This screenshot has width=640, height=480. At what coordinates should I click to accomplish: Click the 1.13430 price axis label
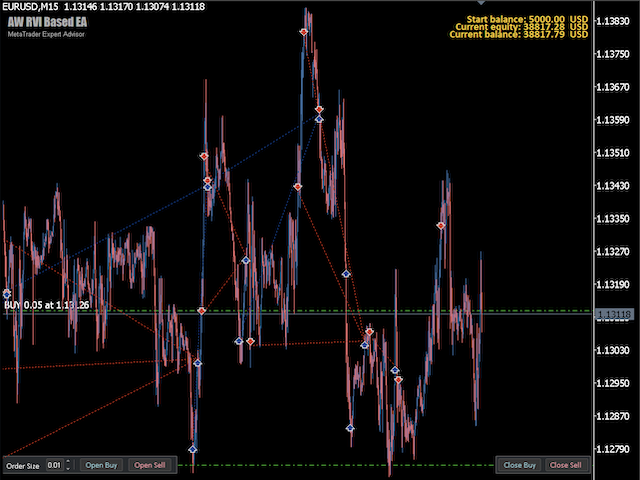pos(613,185)
